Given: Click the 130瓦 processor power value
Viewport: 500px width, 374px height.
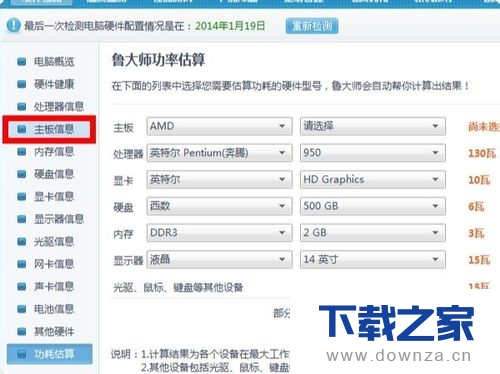Looking at the screenshot, I should 482,153.
